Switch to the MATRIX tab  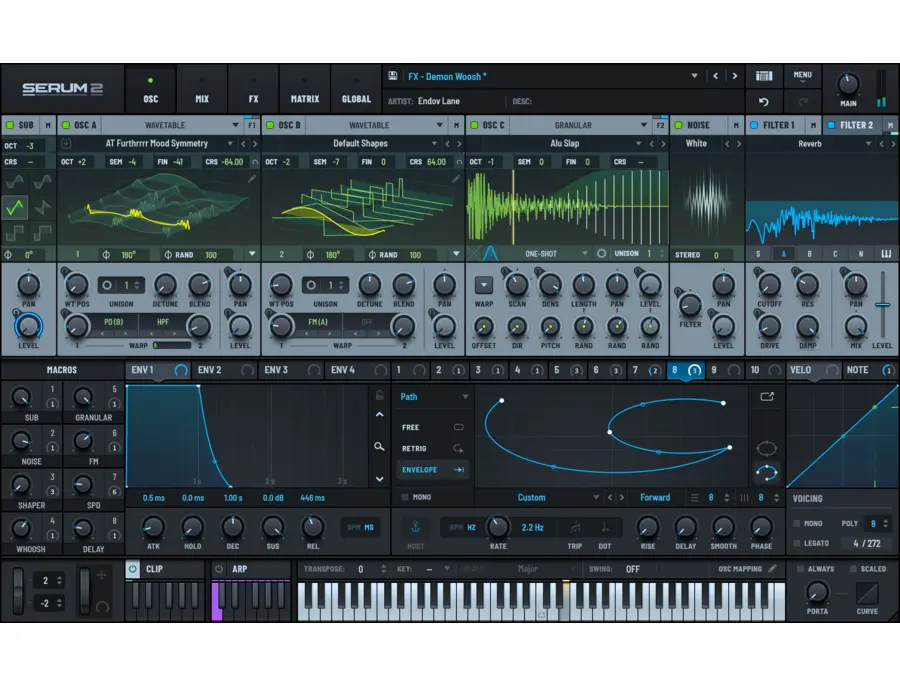(x=305, y=89)
